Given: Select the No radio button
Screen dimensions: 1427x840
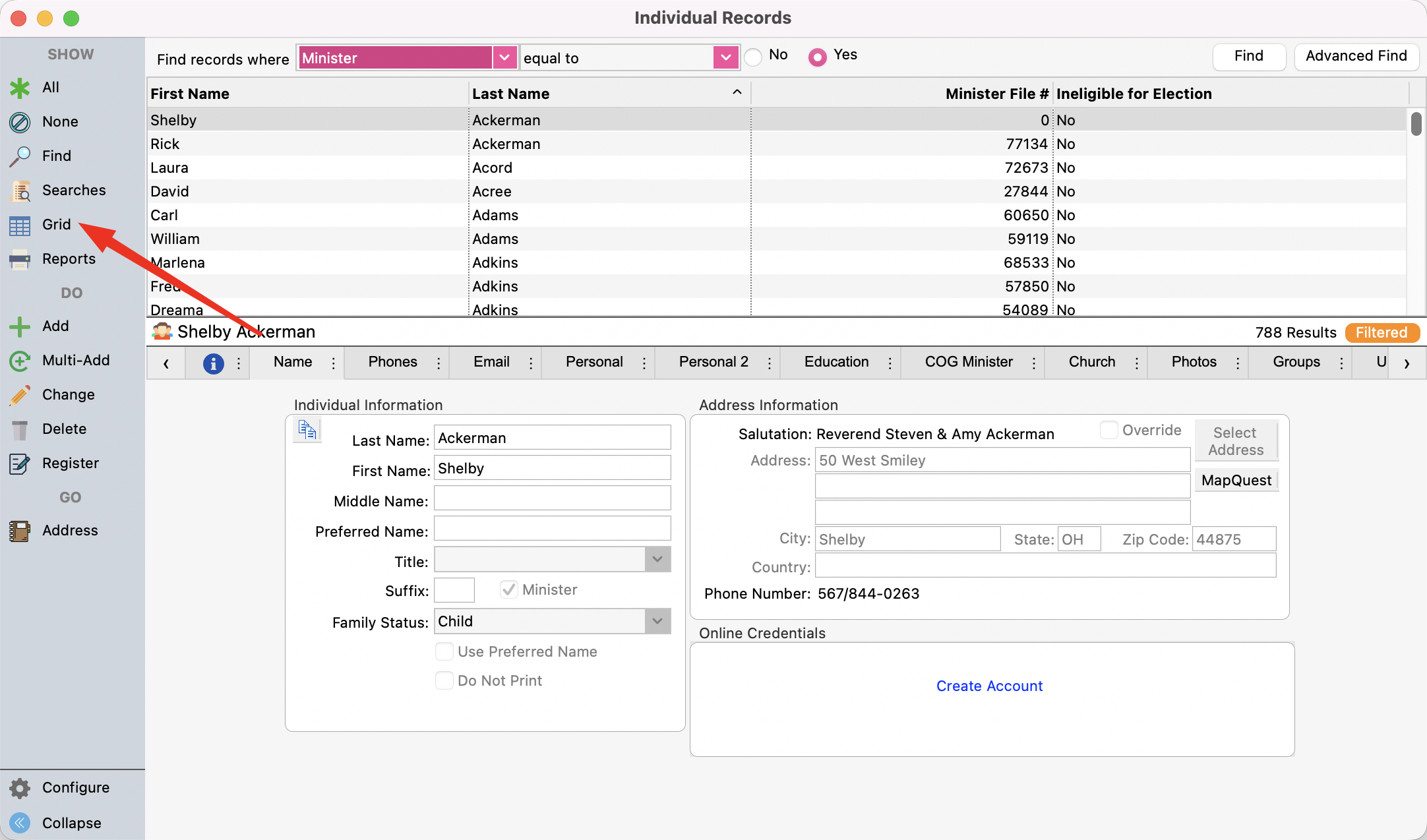Looking at the screenshot, I should 754,57.
